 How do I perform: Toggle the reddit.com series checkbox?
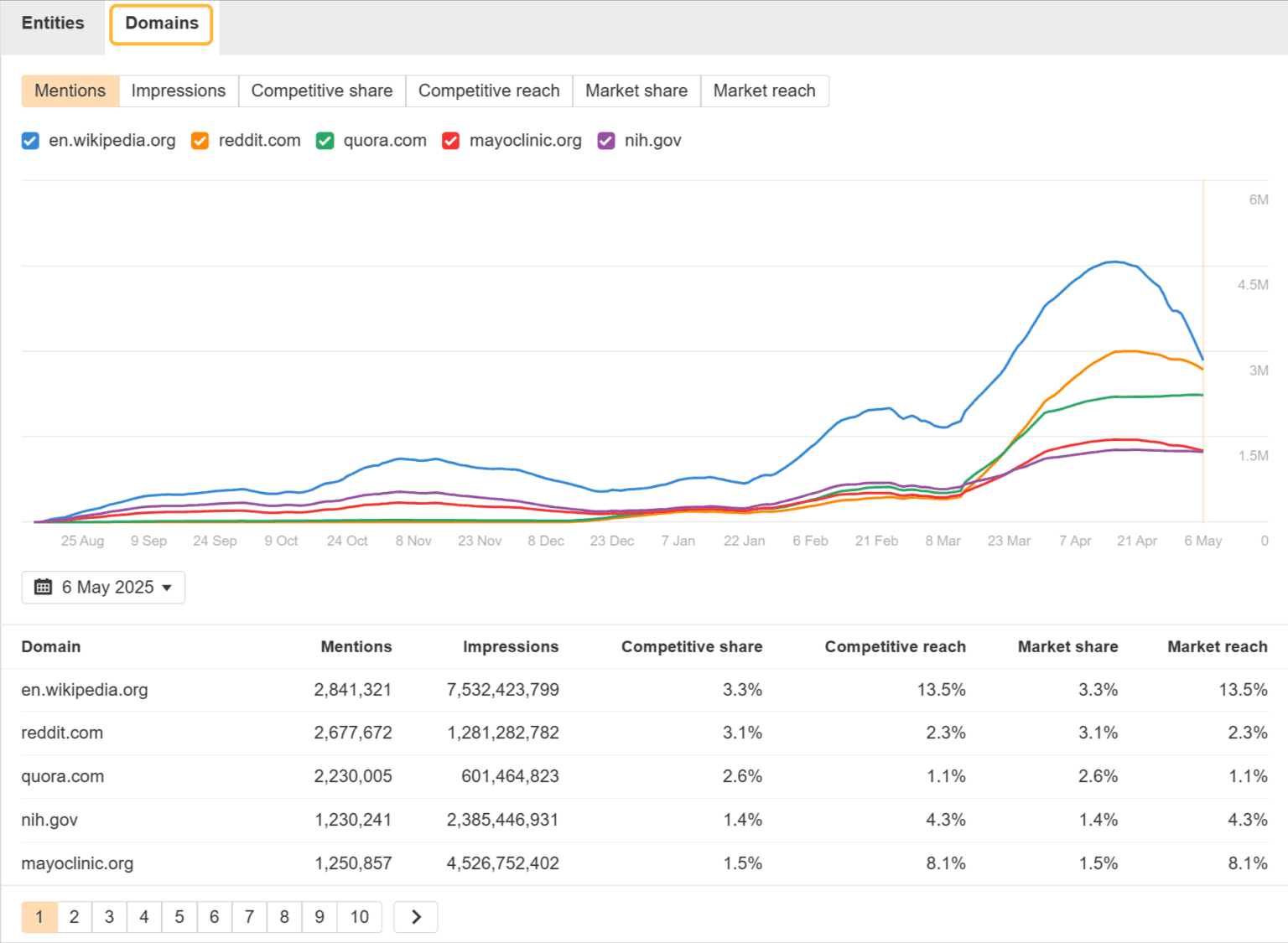[200, 141]
